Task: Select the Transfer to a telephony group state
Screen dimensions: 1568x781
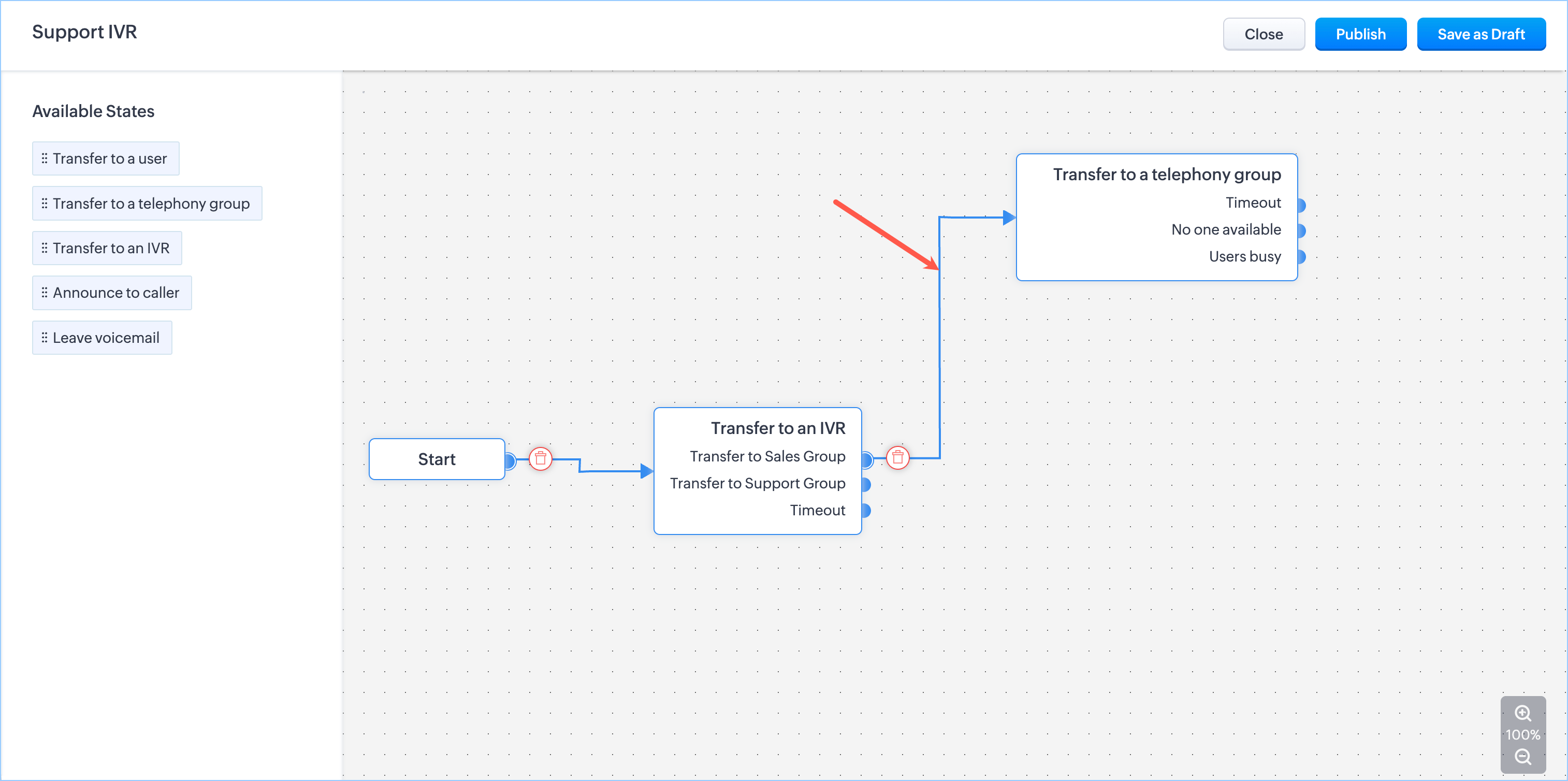Action: tap(147, 204)
